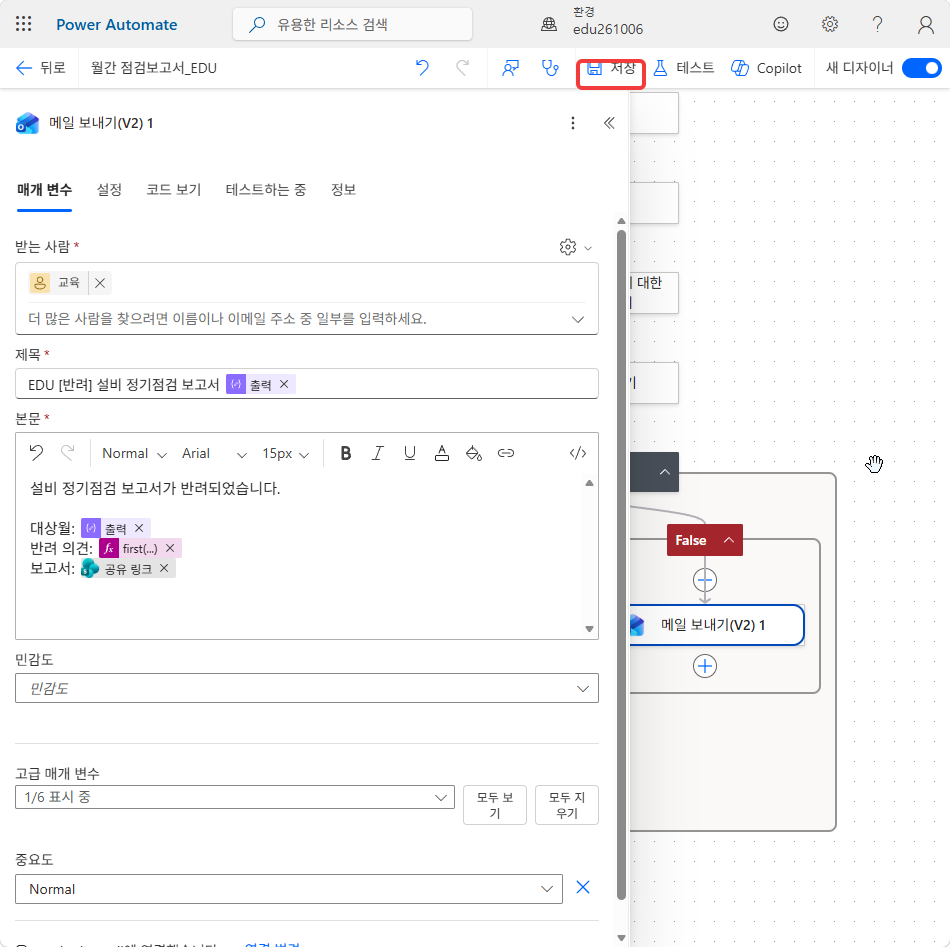Open the user account icon

tap(925, 24)
